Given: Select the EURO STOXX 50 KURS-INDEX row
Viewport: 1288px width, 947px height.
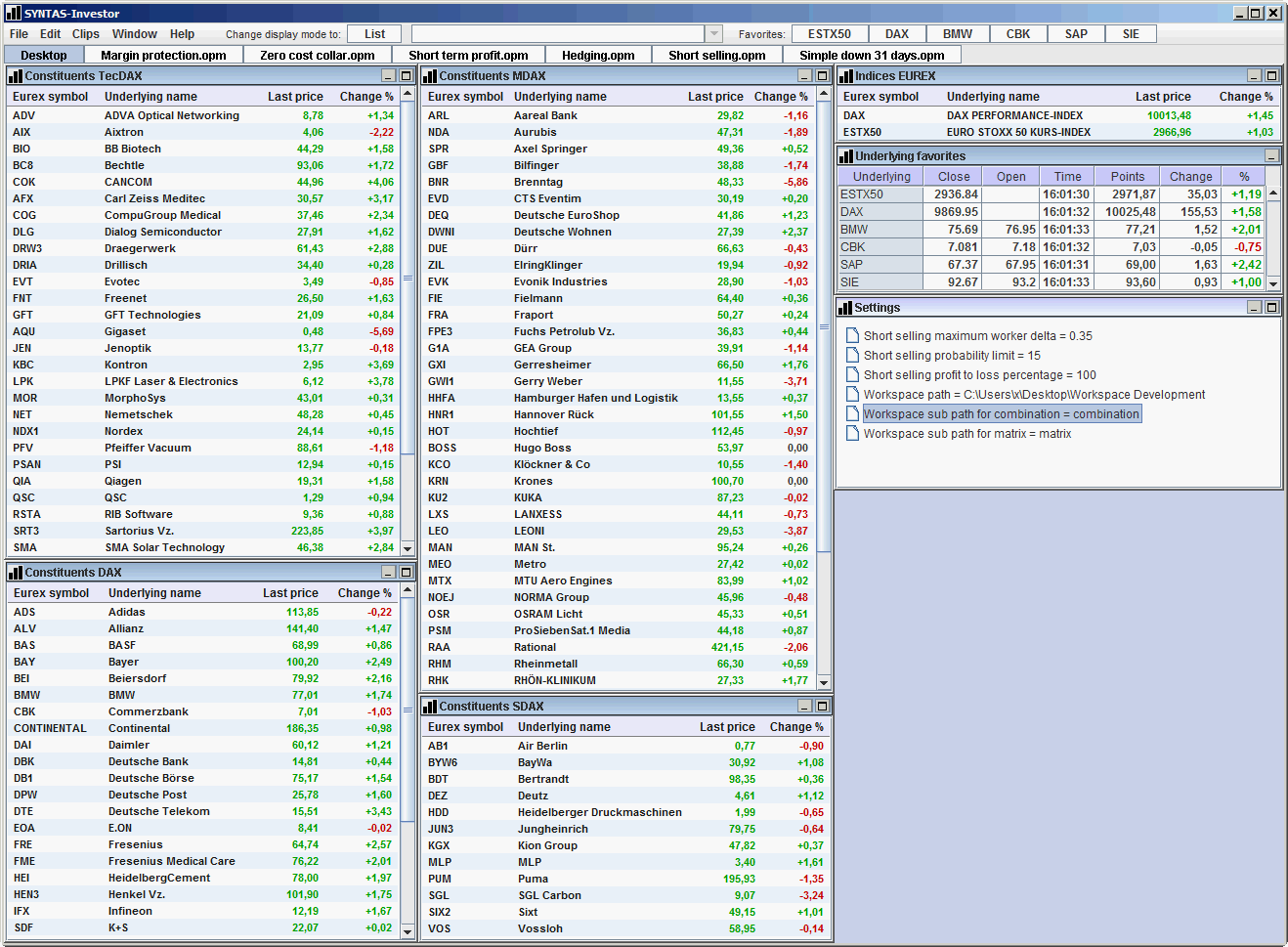Looking at the screenshot, I should (x=1058, y=132).
